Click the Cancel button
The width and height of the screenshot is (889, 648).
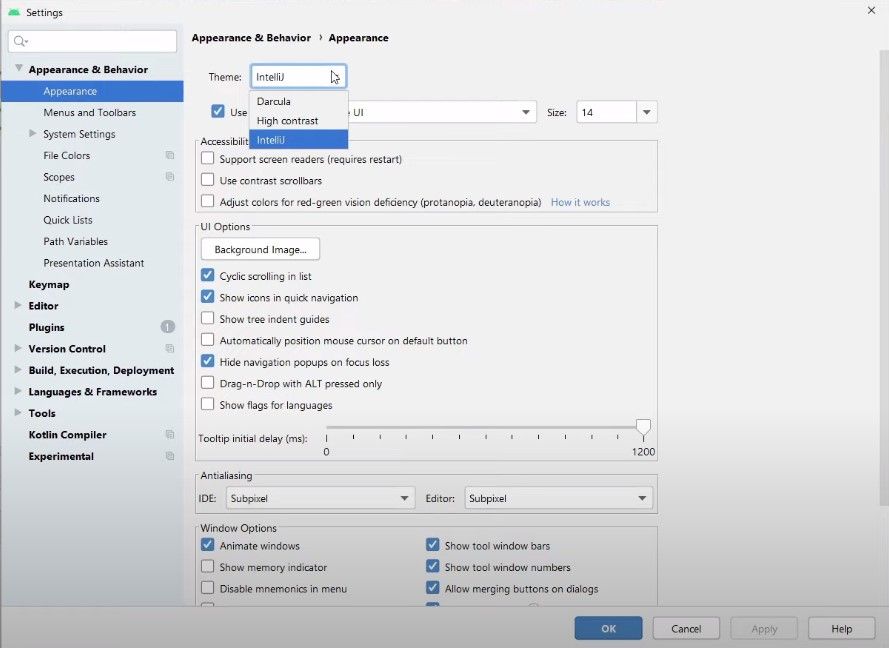tap(686, 628)
